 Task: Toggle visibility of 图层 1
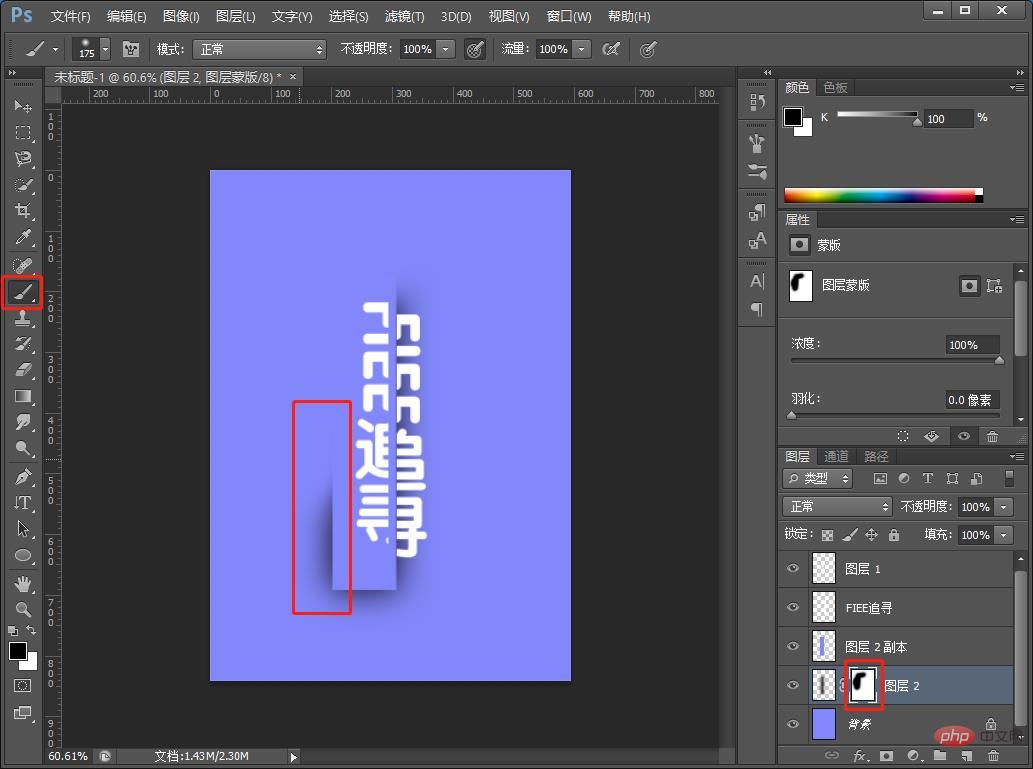[x=793, y=568]
